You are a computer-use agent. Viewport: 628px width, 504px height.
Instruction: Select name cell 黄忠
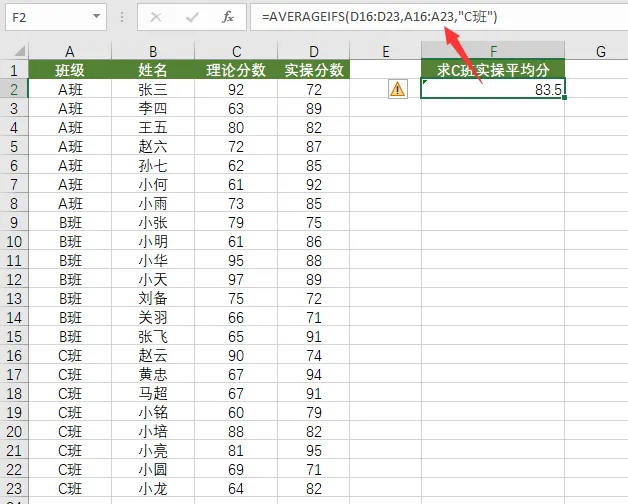[153, 375]
